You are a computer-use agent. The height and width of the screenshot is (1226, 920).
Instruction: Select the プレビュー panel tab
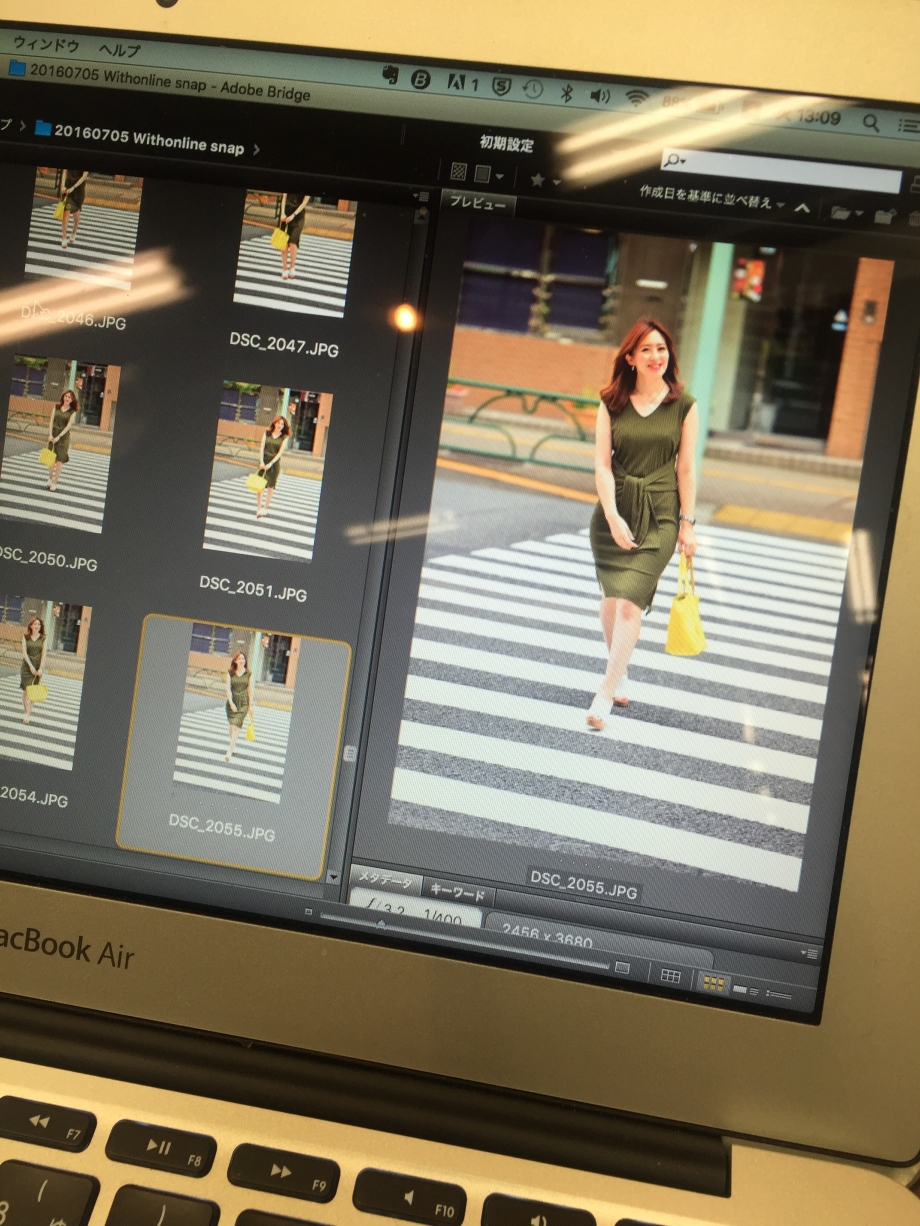(x=477, y=203)
